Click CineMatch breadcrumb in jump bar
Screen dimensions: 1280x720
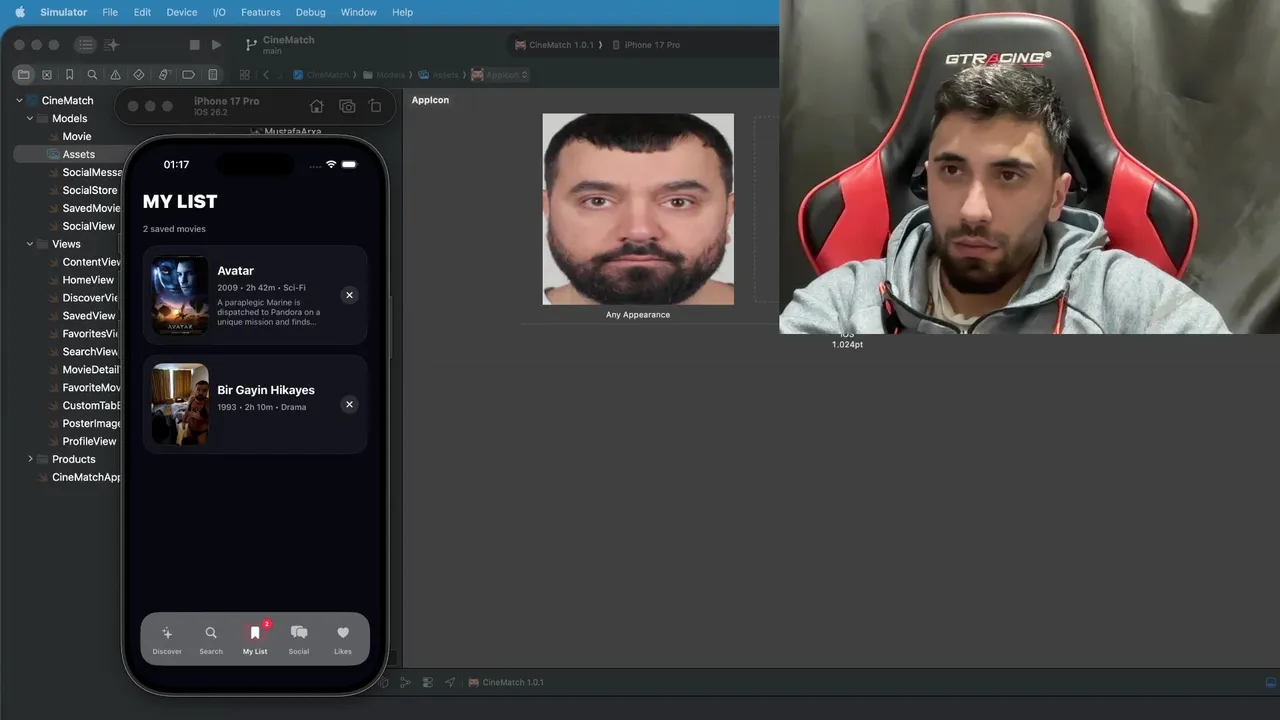322,75
